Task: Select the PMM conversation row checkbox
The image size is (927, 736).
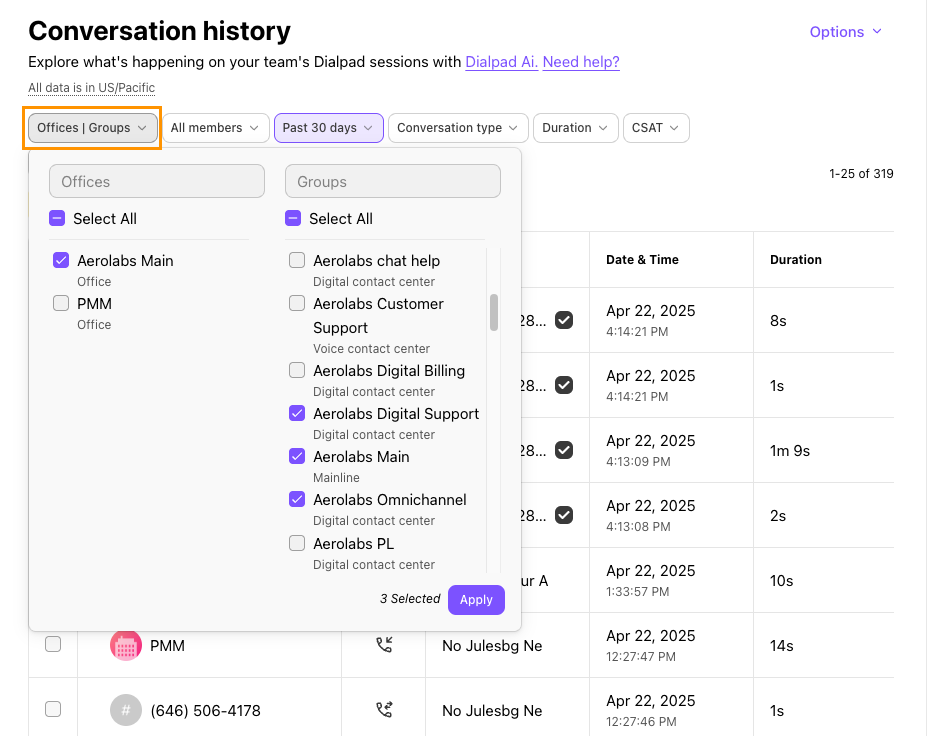Action: [53, 644]
